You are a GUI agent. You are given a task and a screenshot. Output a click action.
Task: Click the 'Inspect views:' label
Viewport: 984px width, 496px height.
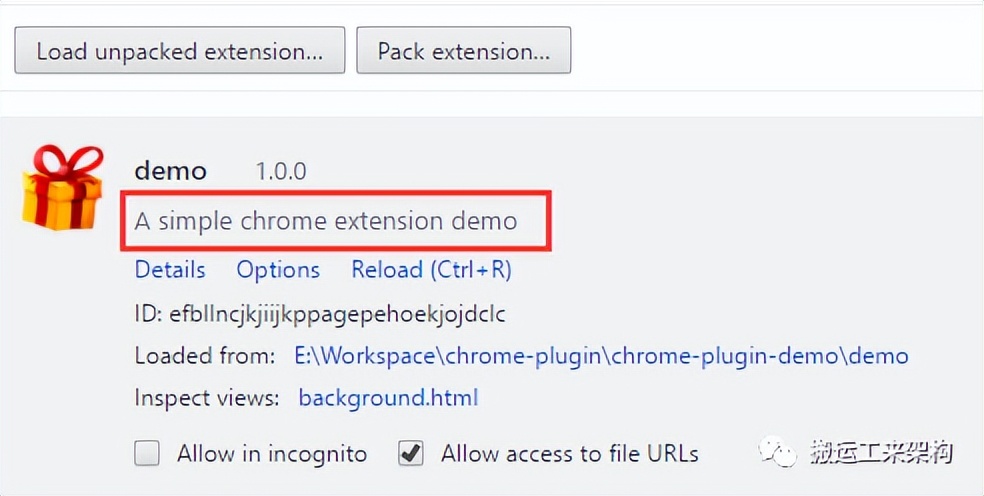(207, 398)
